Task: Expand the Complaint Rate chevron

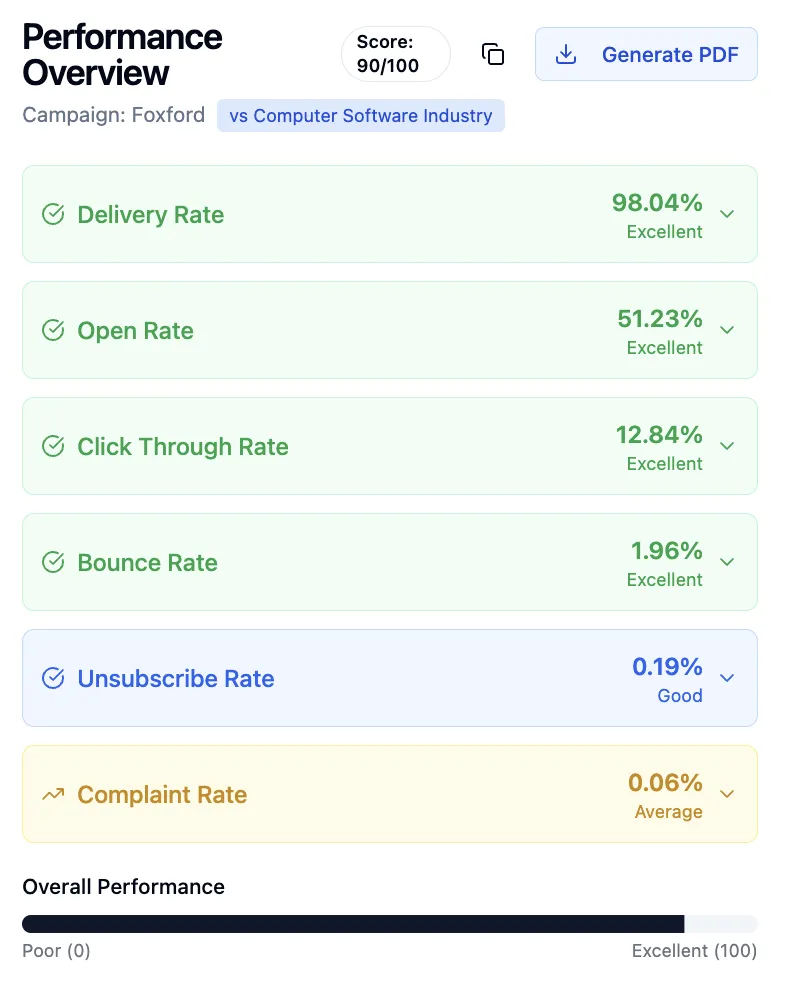Action: (727, 794)
